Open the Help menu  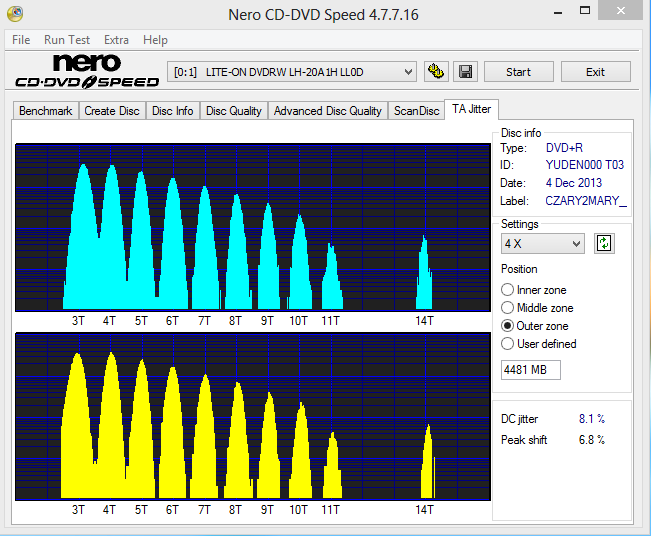coord(155,40)
